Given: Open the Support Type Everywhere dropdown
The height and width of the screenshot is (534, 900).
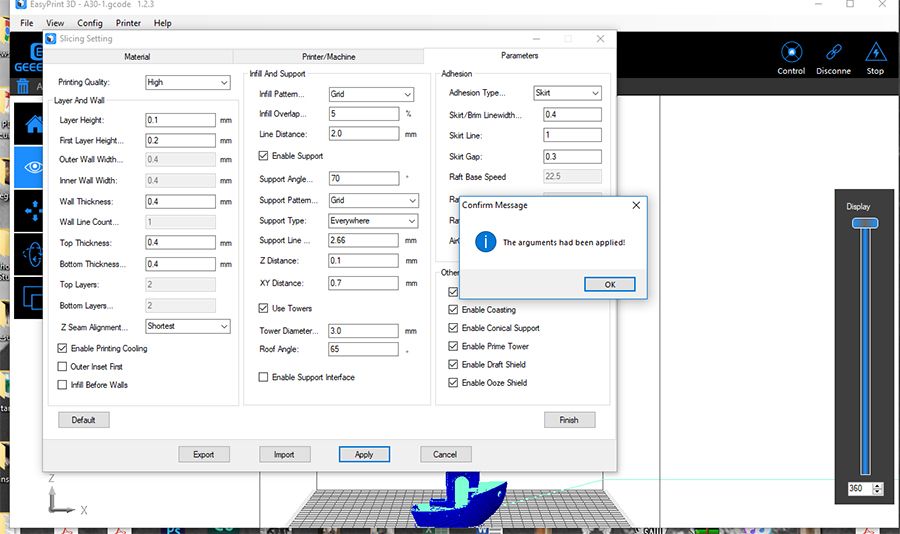Looking at the screenshot, I should (x=373, y=221).
